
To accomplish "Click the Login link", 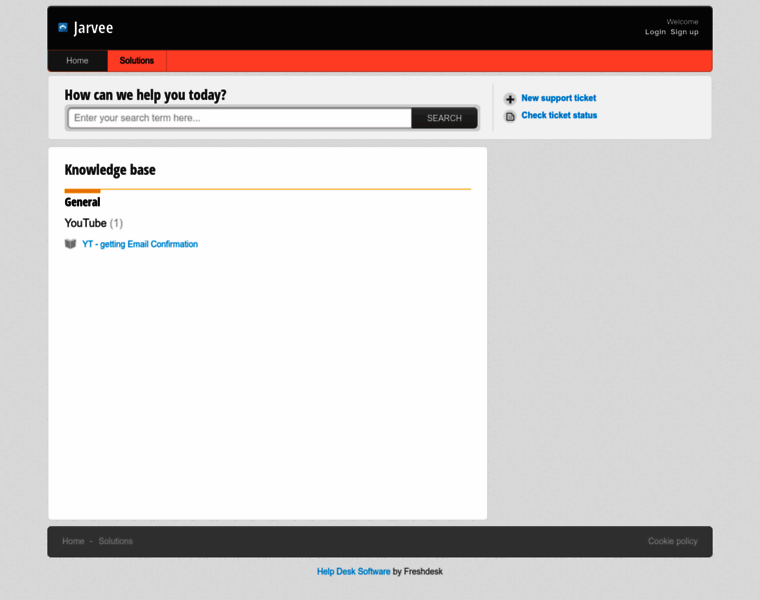I will [x=655, y=32].
